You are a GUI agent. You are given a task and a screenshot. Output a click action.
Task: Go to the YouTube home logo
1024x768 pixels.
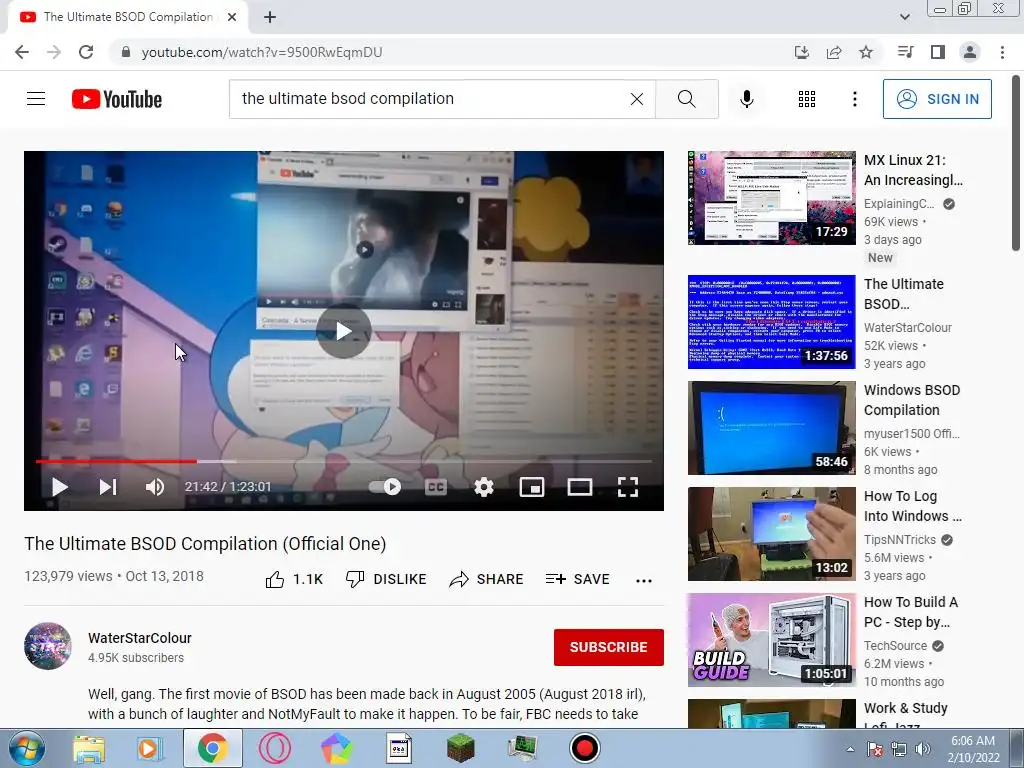click(x=117, y=99)
